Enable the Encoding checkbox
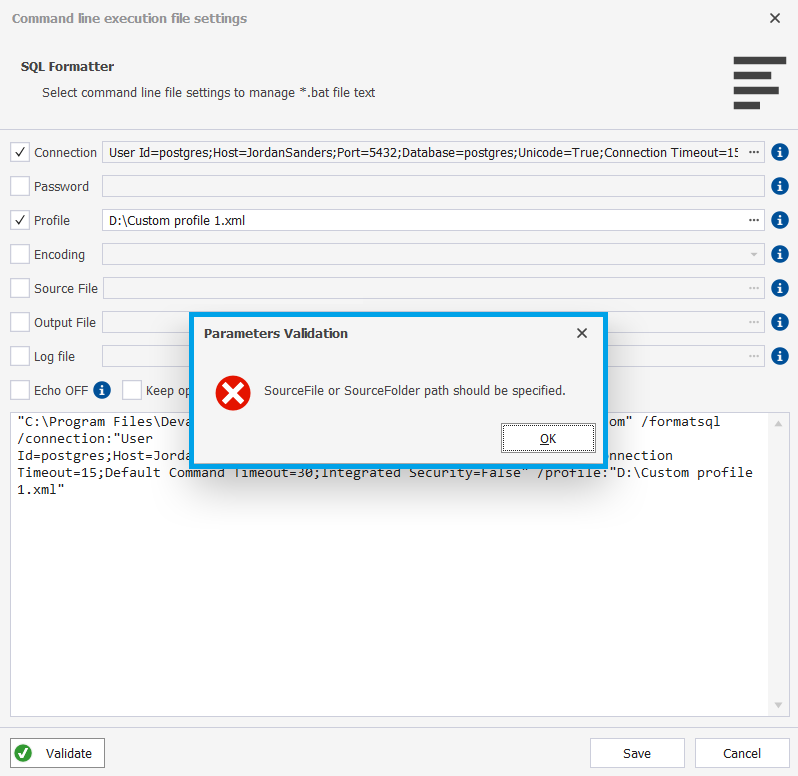798x776 pixels. 20,254
